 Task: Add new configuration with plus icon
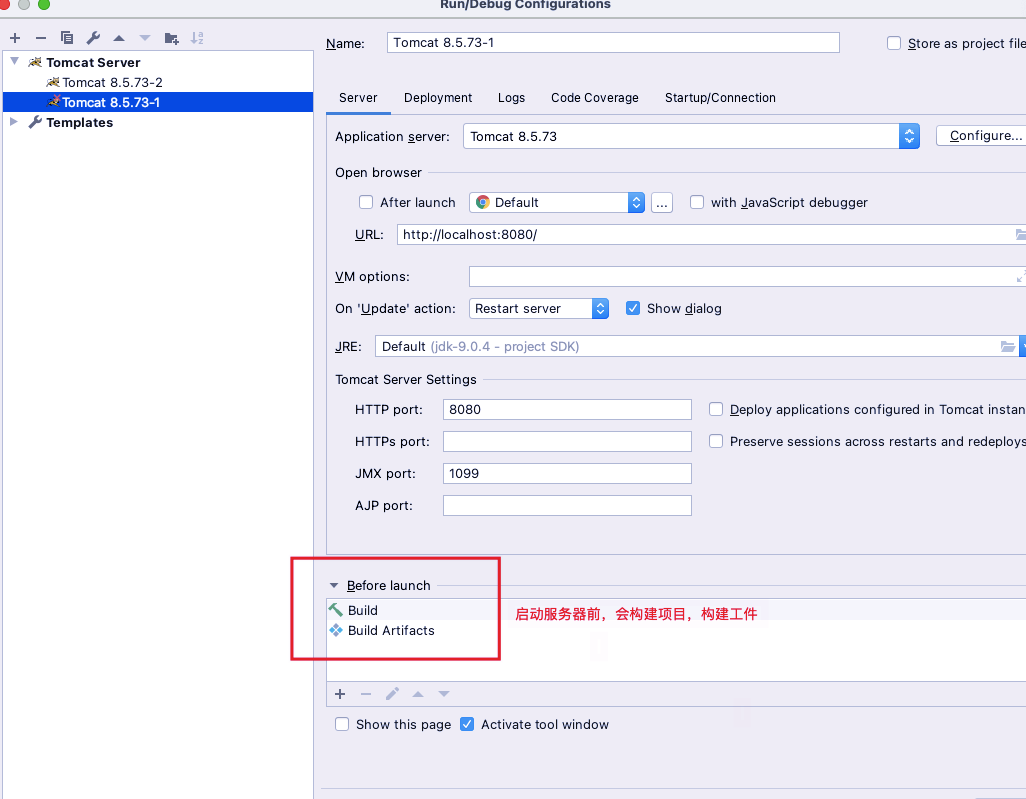click(15, 39)
